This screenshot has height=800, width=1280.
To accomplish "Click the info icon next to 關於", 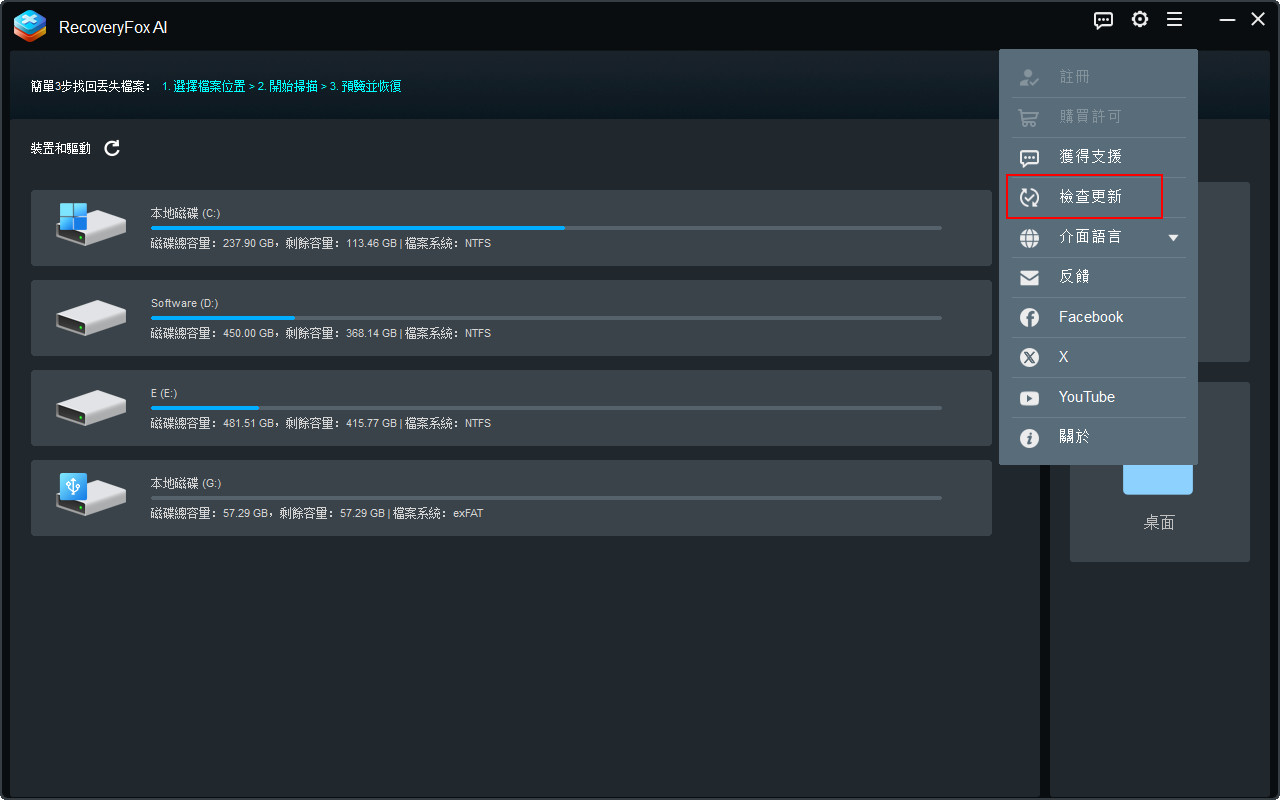I will point(1029,437).
